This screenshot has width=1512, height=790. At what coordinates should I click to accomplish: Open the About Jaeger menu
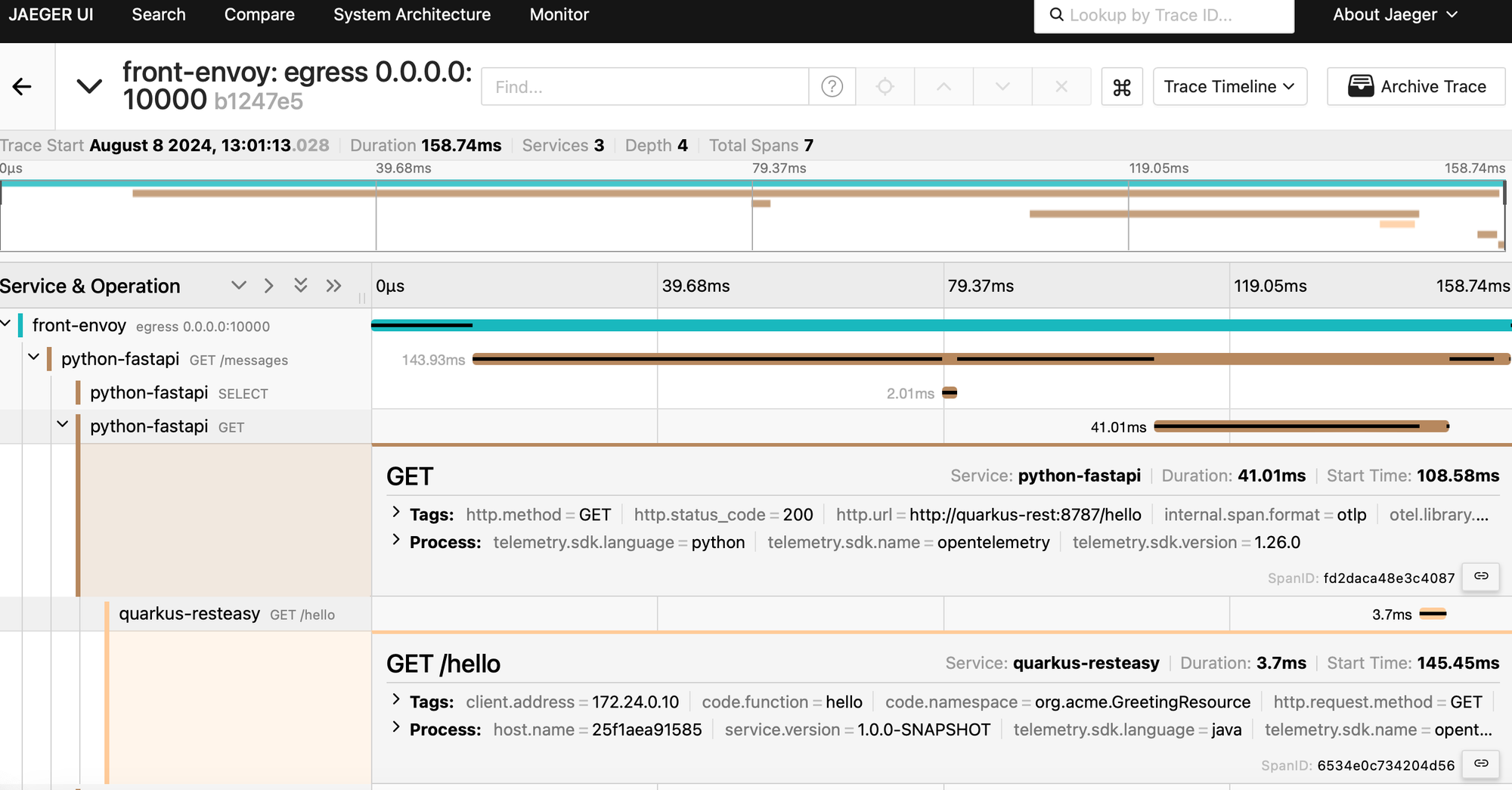(1395, 15)
